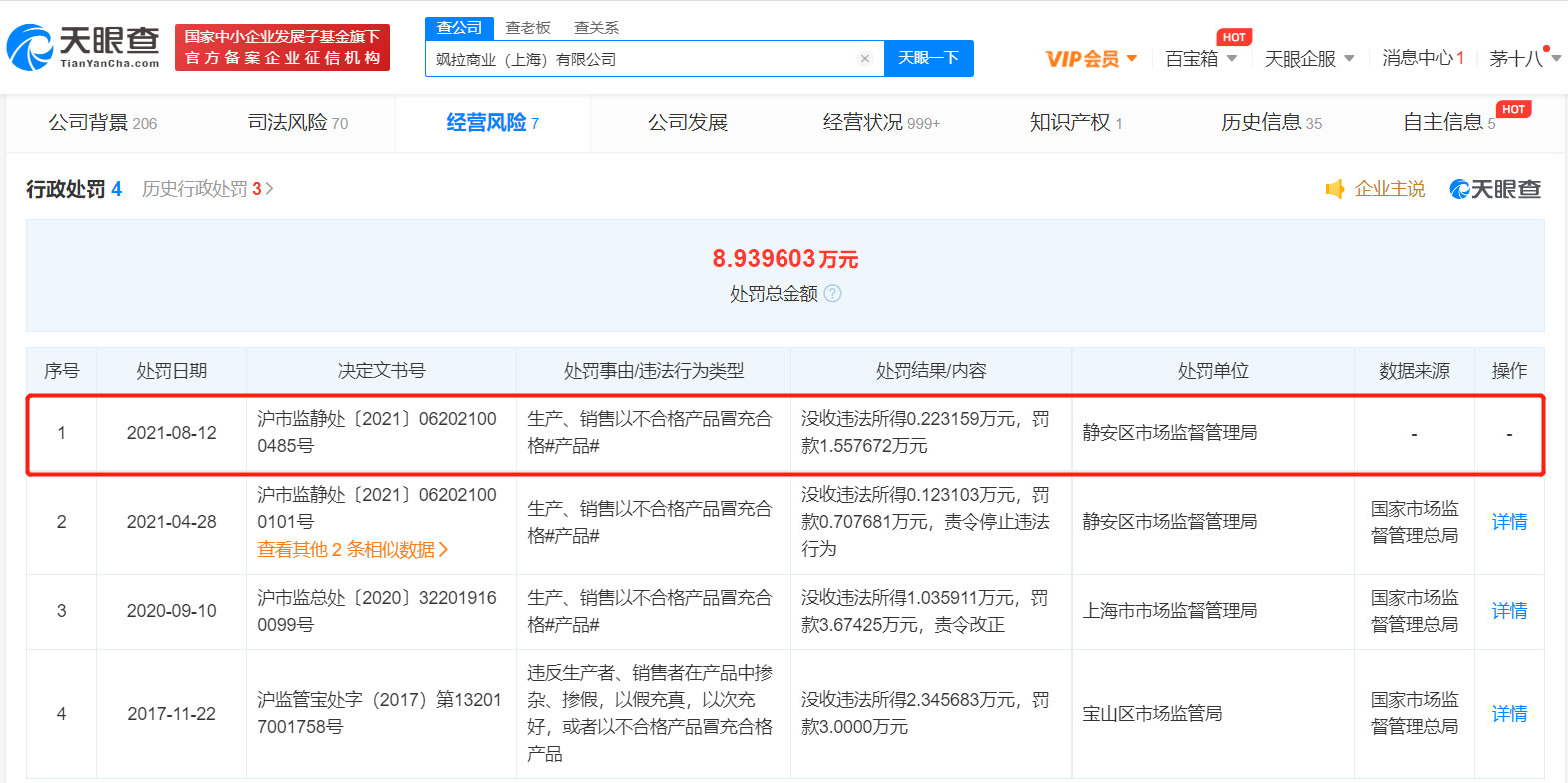
Task: Open the VIP会员 dropdown
Action: coord(1091,59)
